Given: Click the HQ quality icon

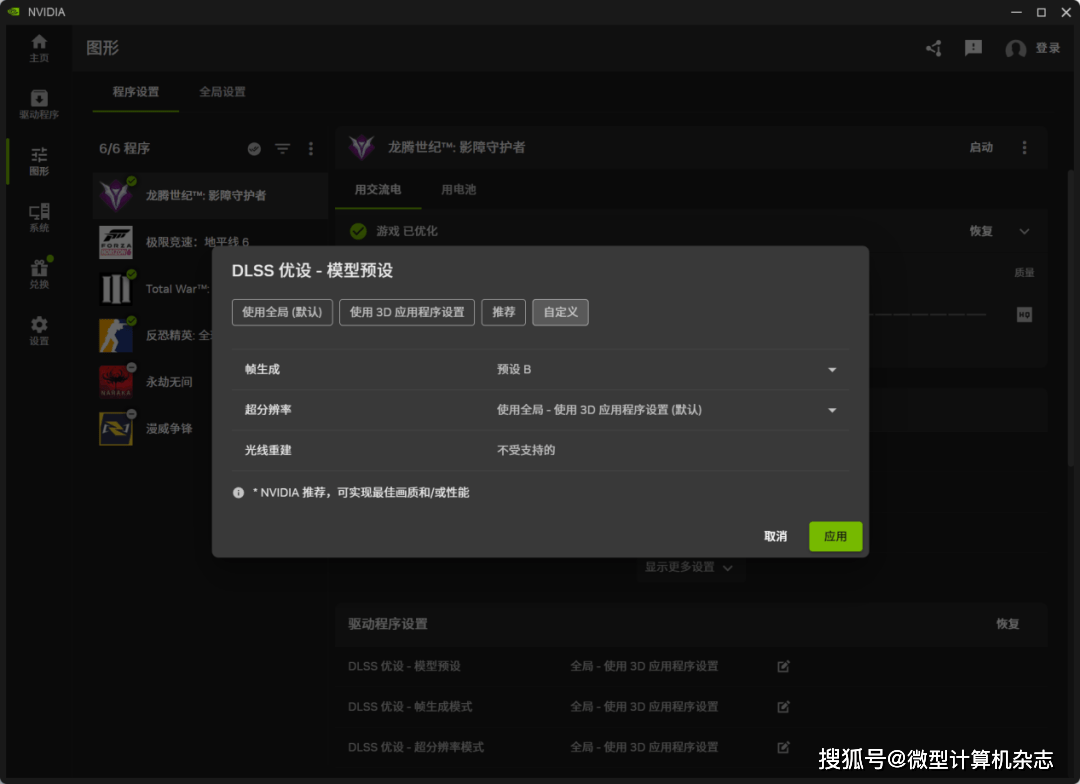Looking at the screenshot, I should coord(1024,315).
